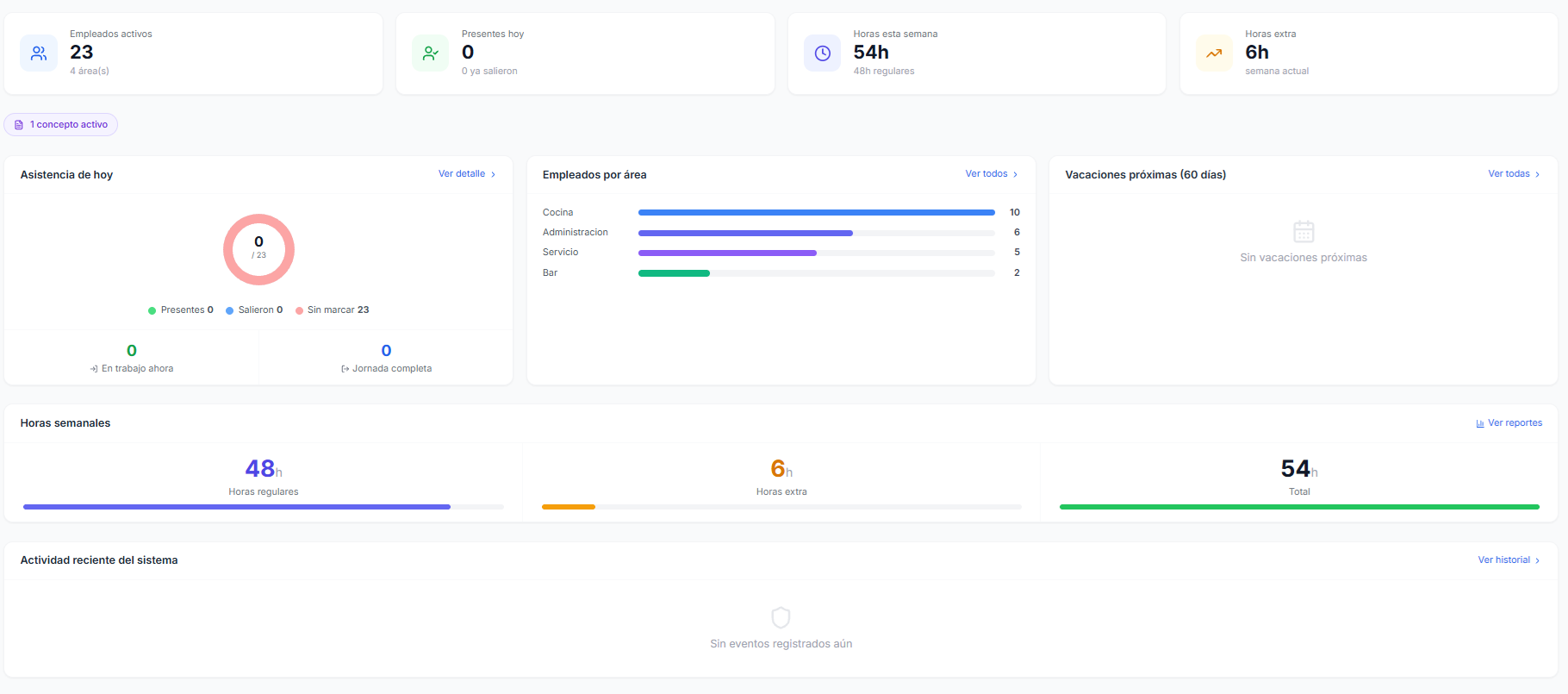Click the bar chart icon beside Ver reportes
Image resolution: width=1568 pixels, height=694 pixels.
1480,423
